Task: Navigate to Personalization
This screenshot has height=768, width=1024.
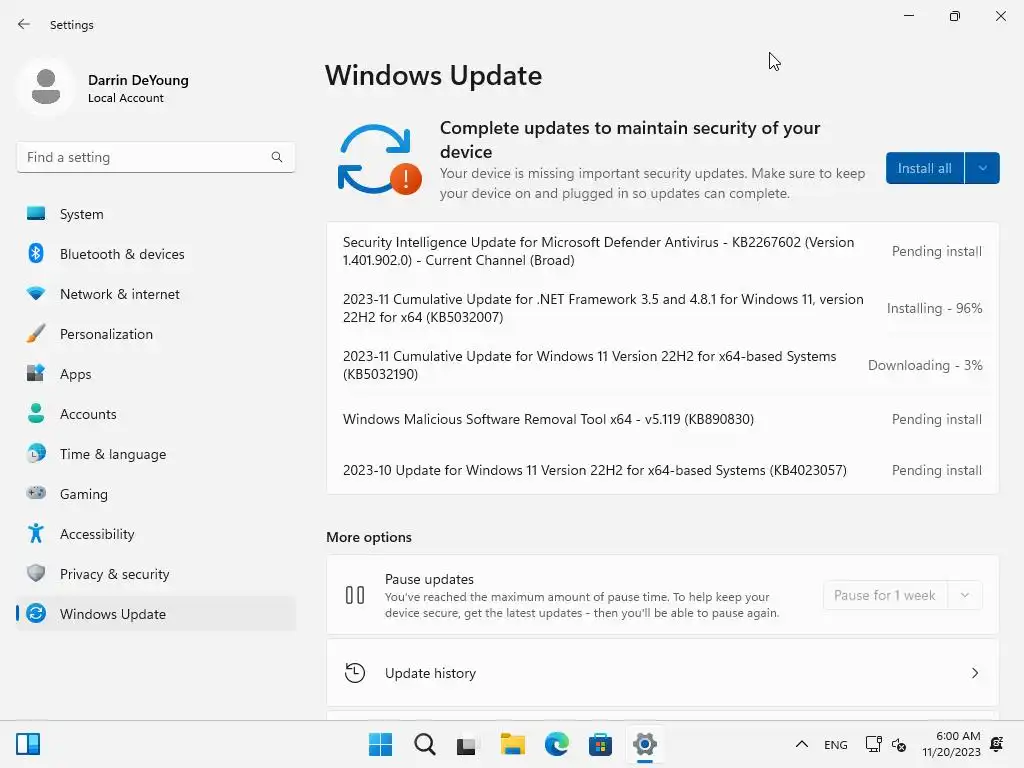Action: coord(155,333)
